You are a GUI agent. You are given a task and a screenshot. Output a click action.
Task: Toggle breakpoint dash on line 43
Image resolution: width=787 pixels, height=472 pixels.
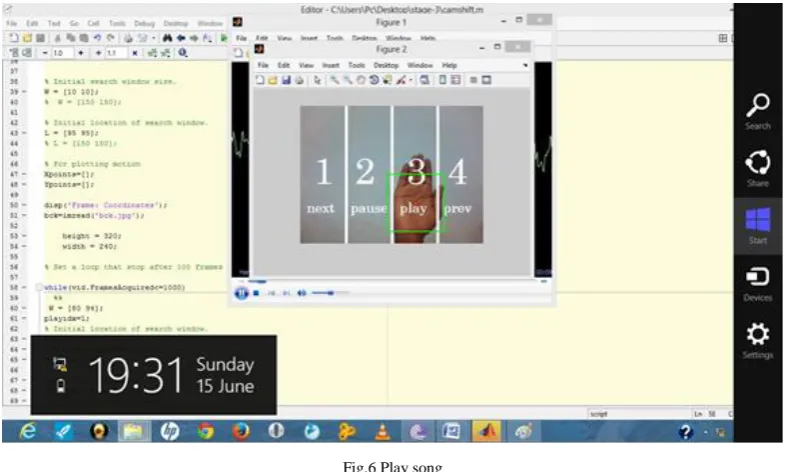point(24,133)
